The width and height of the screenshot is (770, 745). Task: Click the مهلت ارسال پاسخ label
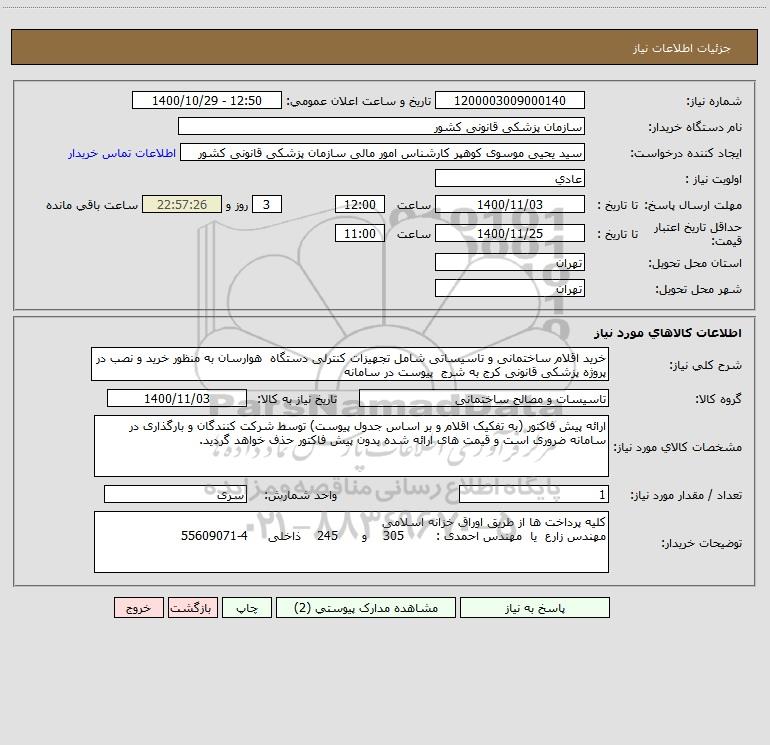[693, 205]
